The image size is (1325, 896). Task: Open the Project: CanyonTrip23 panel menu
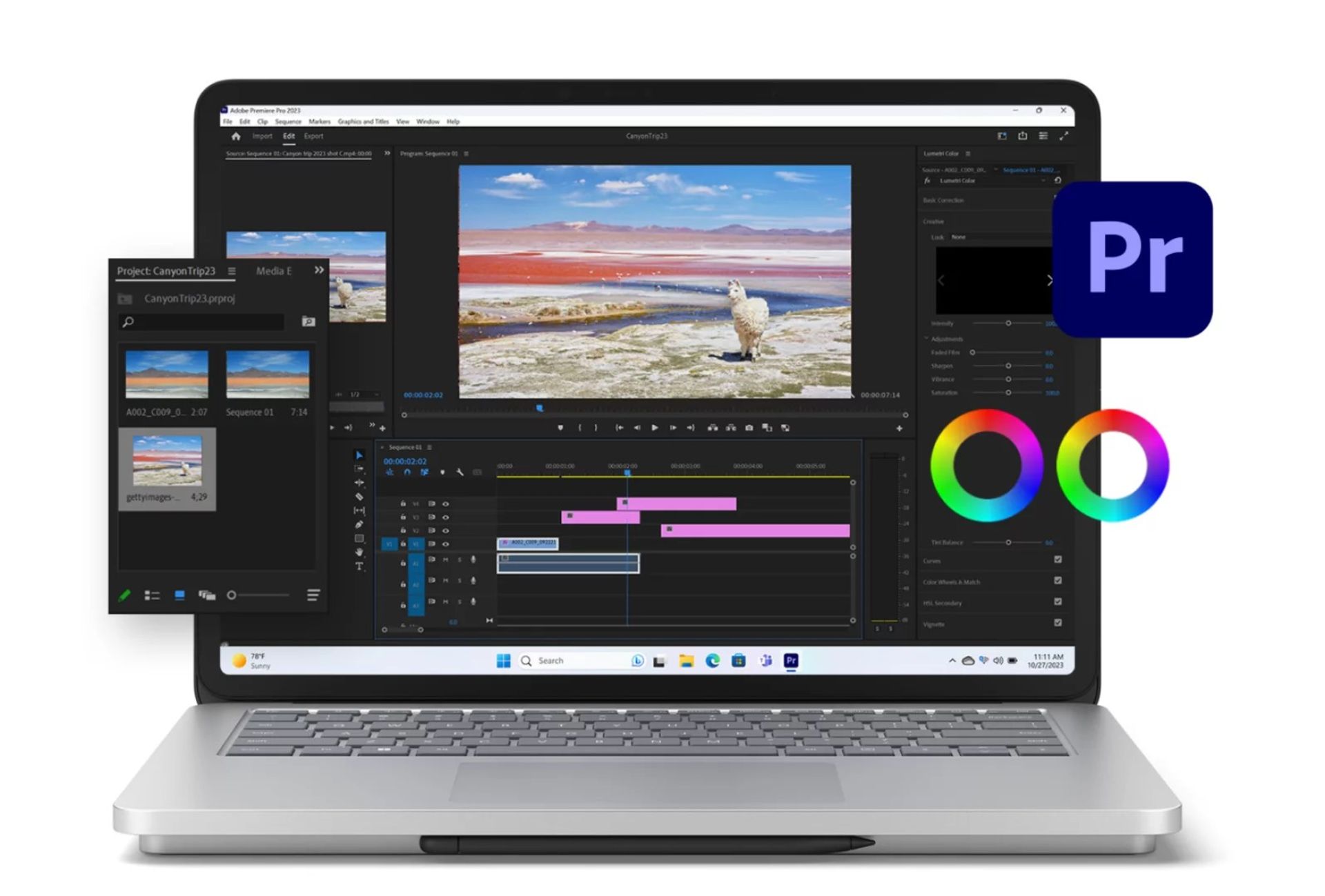click(232, 272)
